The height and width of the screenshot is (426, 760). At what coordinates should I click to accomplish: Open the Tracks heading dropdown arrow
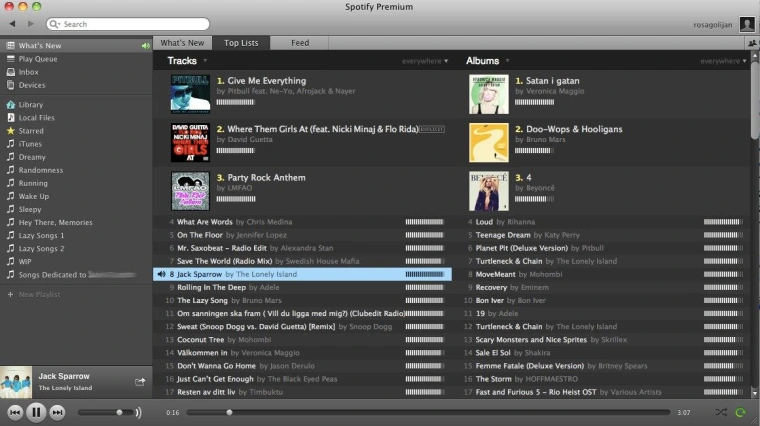205,61
